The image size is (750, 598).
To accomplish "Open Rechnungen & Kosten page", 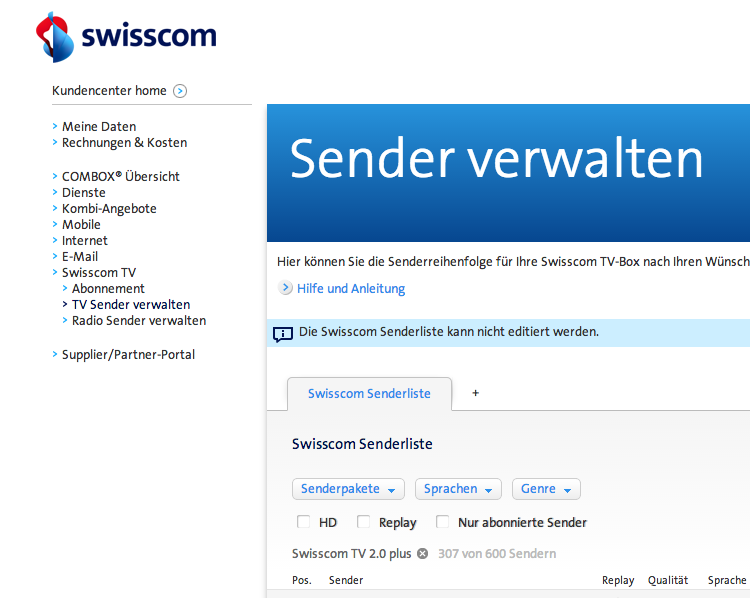I will (124, 143).
